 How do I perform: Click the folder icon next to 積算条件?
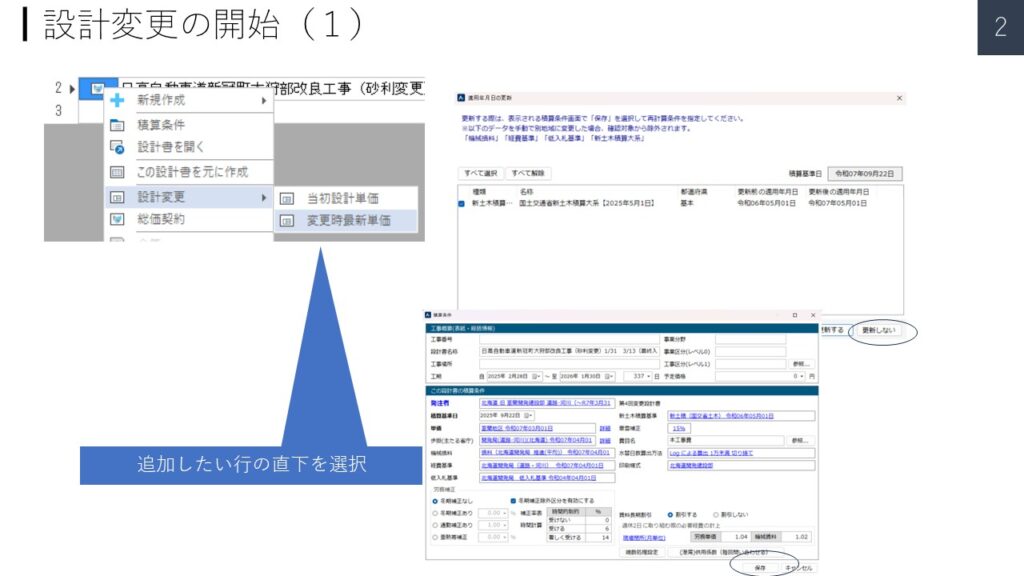click(x=117, y=125)
